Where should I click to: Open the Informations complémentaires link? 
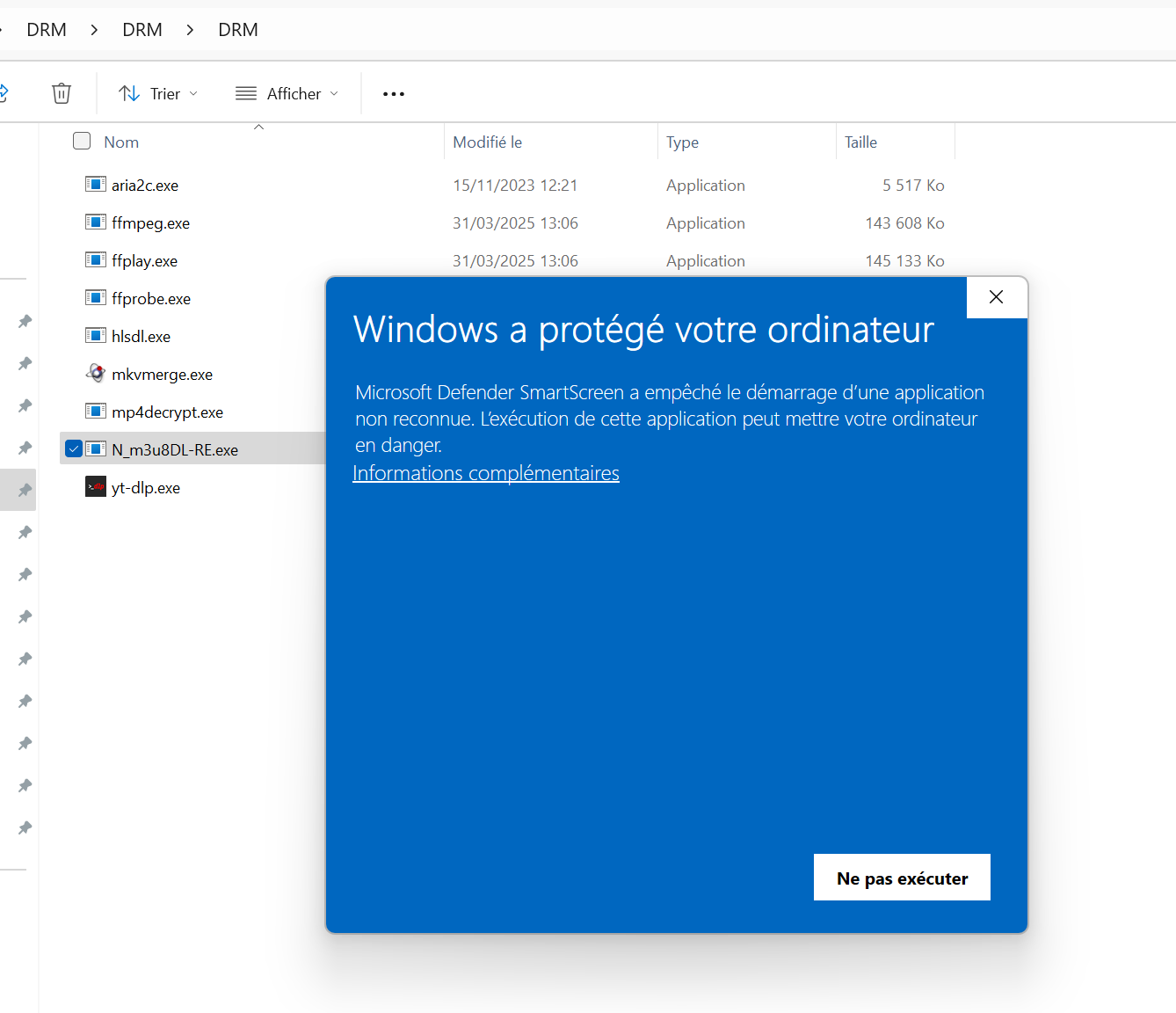486,473
